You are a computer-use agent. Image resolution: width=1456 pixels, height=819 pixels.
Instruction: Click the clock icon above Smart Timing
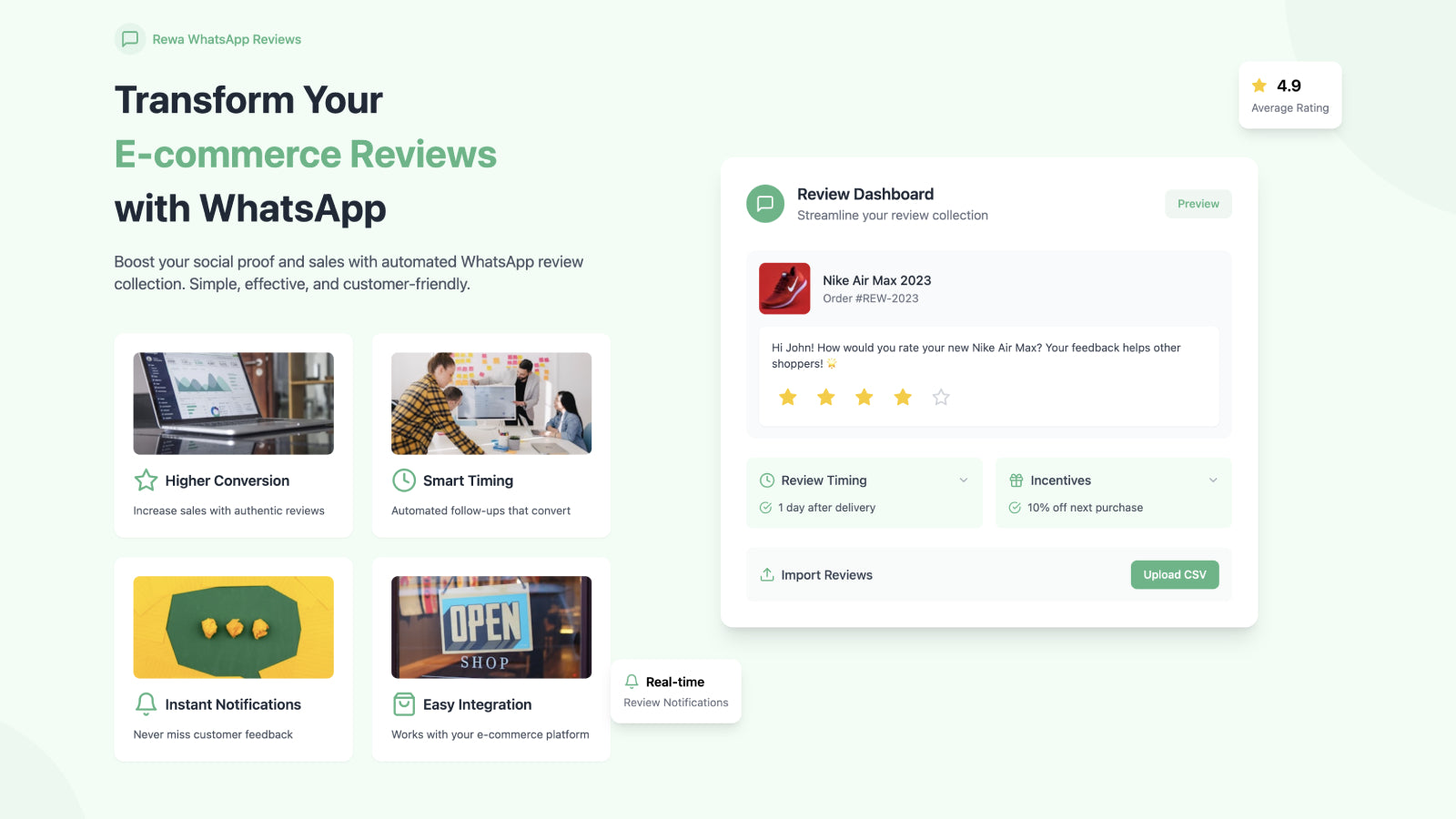404,480
